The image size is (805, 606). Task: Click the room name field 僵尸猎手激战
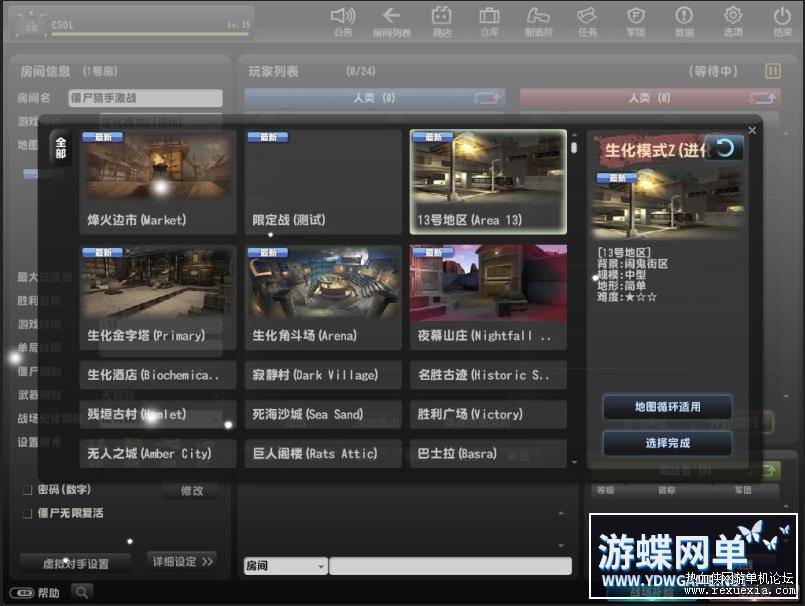(x=145, y=98)
